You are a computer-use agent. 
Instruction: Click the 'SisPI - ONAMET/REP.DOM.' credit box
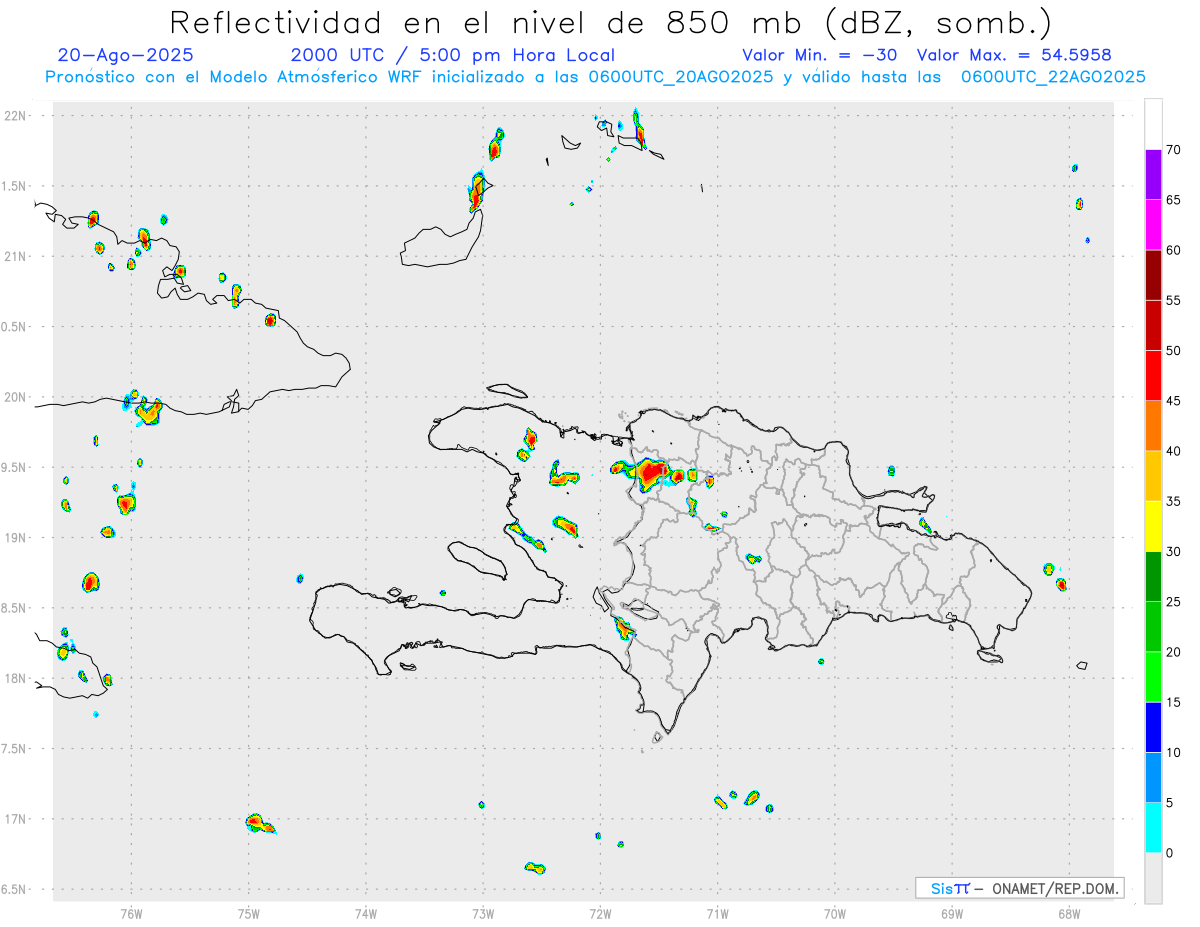click(x=1019, y=888)
